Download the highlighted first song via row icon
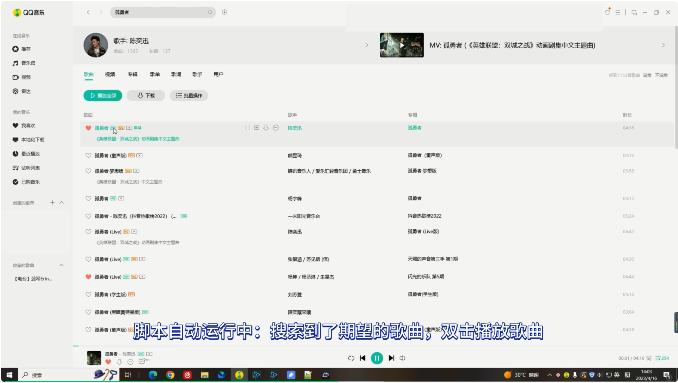Screen dimensions: 678x383 [266, 128]
